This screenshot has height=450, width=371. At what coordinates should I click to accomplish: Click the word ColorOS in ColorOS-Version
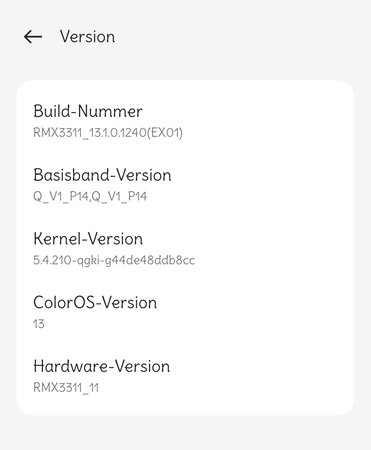coord(64,302)
